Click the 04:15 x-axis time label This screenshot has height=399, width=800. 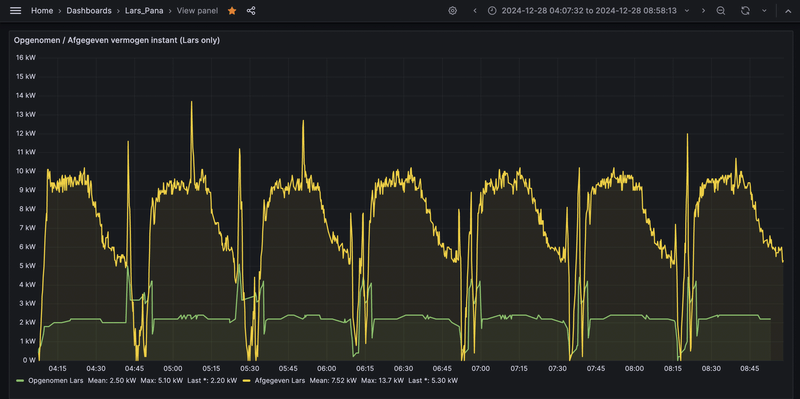[x=57, y=368]
